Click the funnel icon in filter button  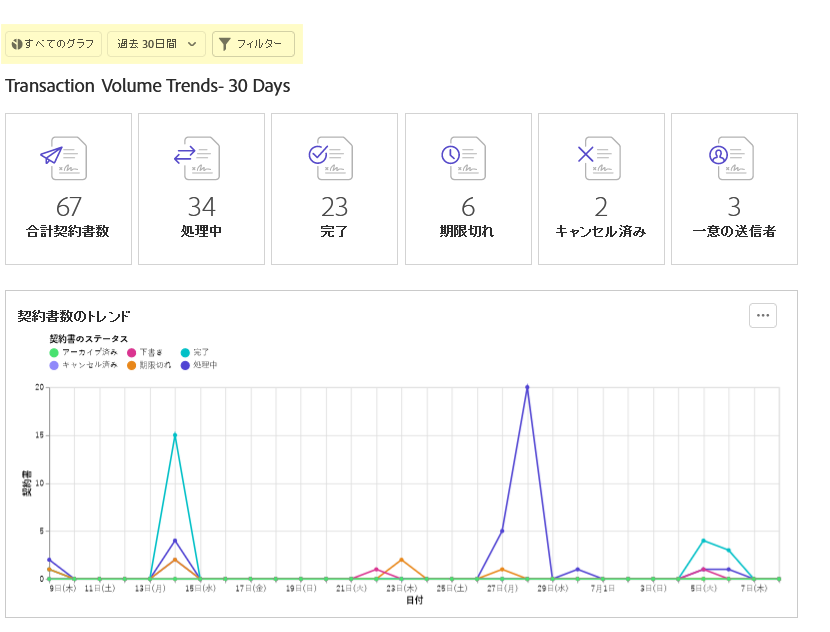224,44
